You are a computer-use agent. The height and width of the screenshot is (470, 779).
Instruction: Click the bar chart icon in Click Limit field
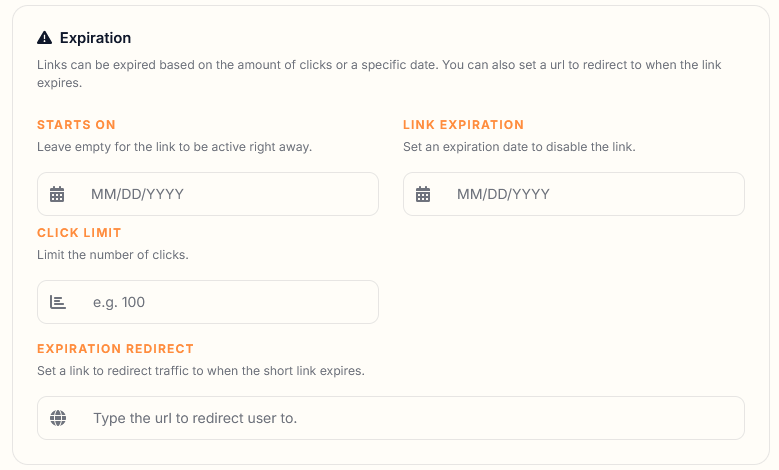click(58, 302)
